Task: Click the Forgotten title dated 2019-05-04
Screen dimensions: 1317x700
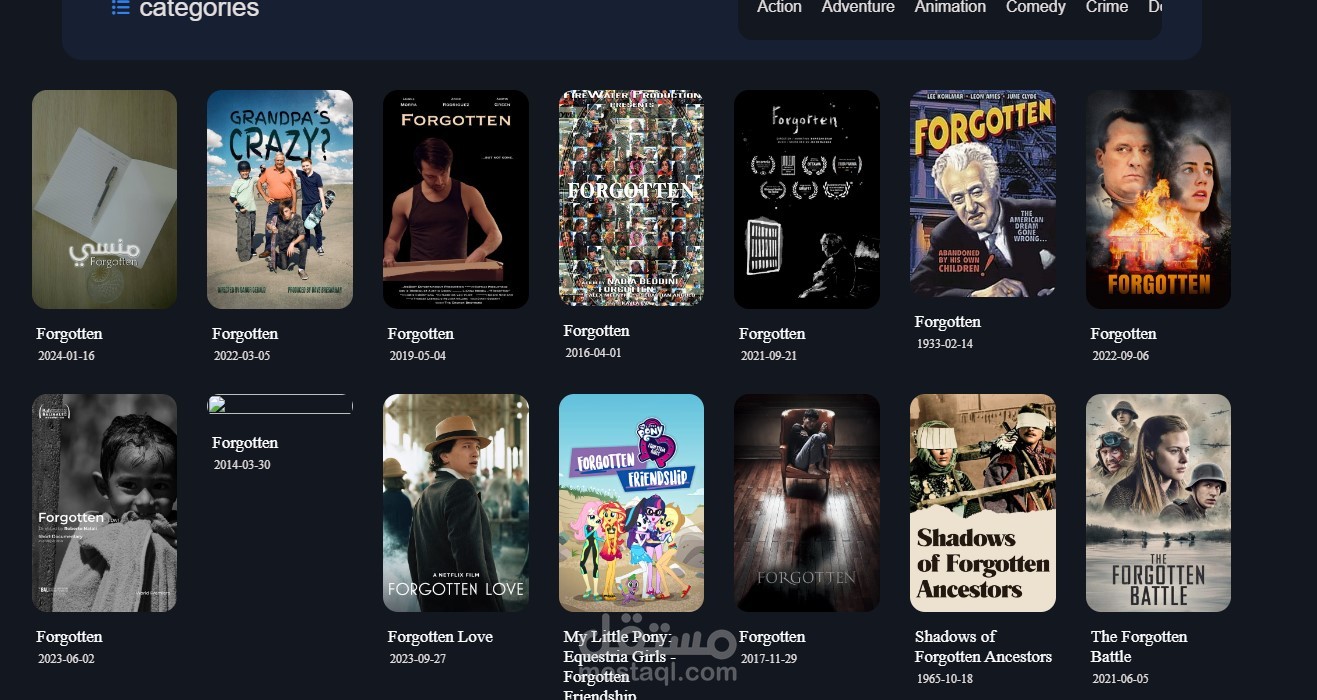Action: coord(421,334)
